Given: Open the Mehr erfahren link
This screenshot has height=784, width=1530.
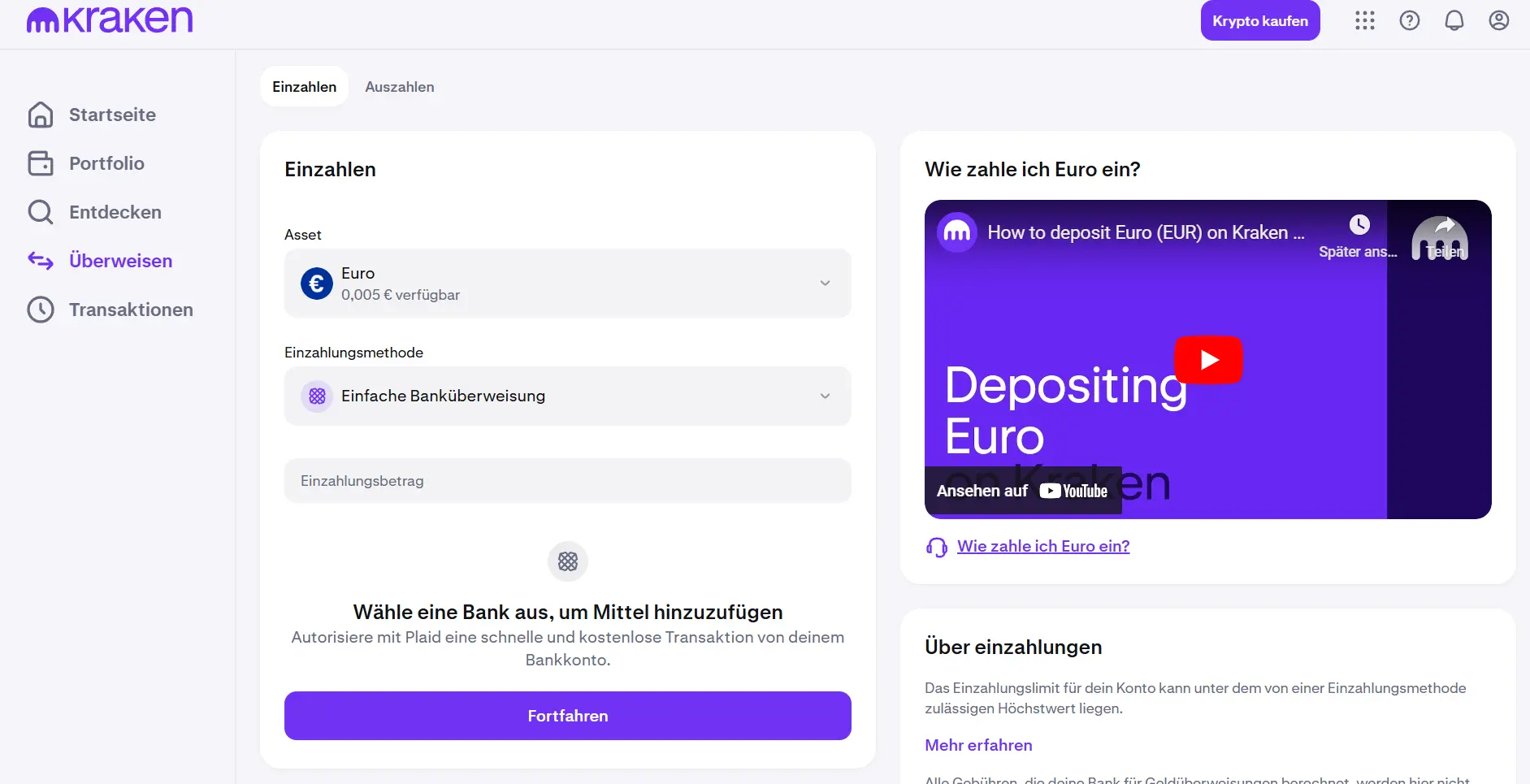Looking at the screenshot, I should 978,745.
